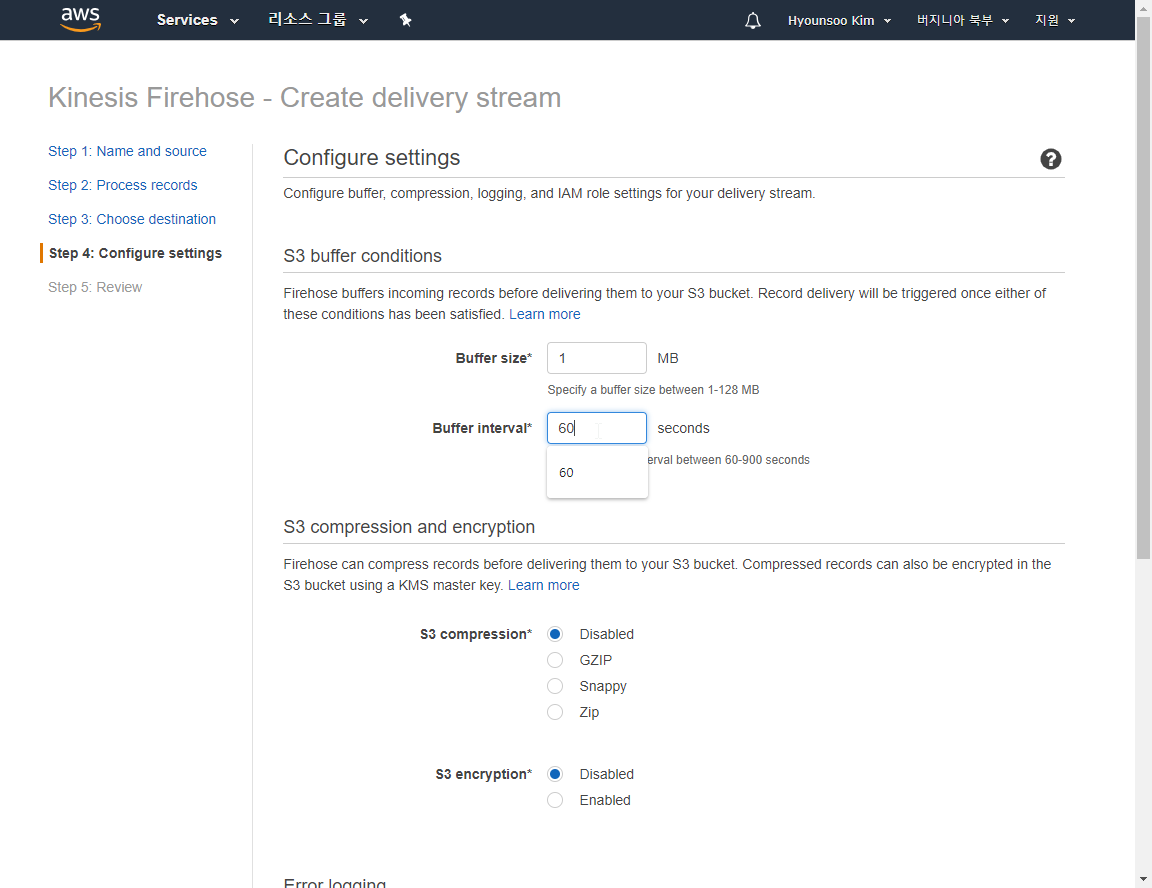1152x888 pixels.
Task: Expand the 지원 support menu
Action: pyautogui.click(x=1055, y=21)
